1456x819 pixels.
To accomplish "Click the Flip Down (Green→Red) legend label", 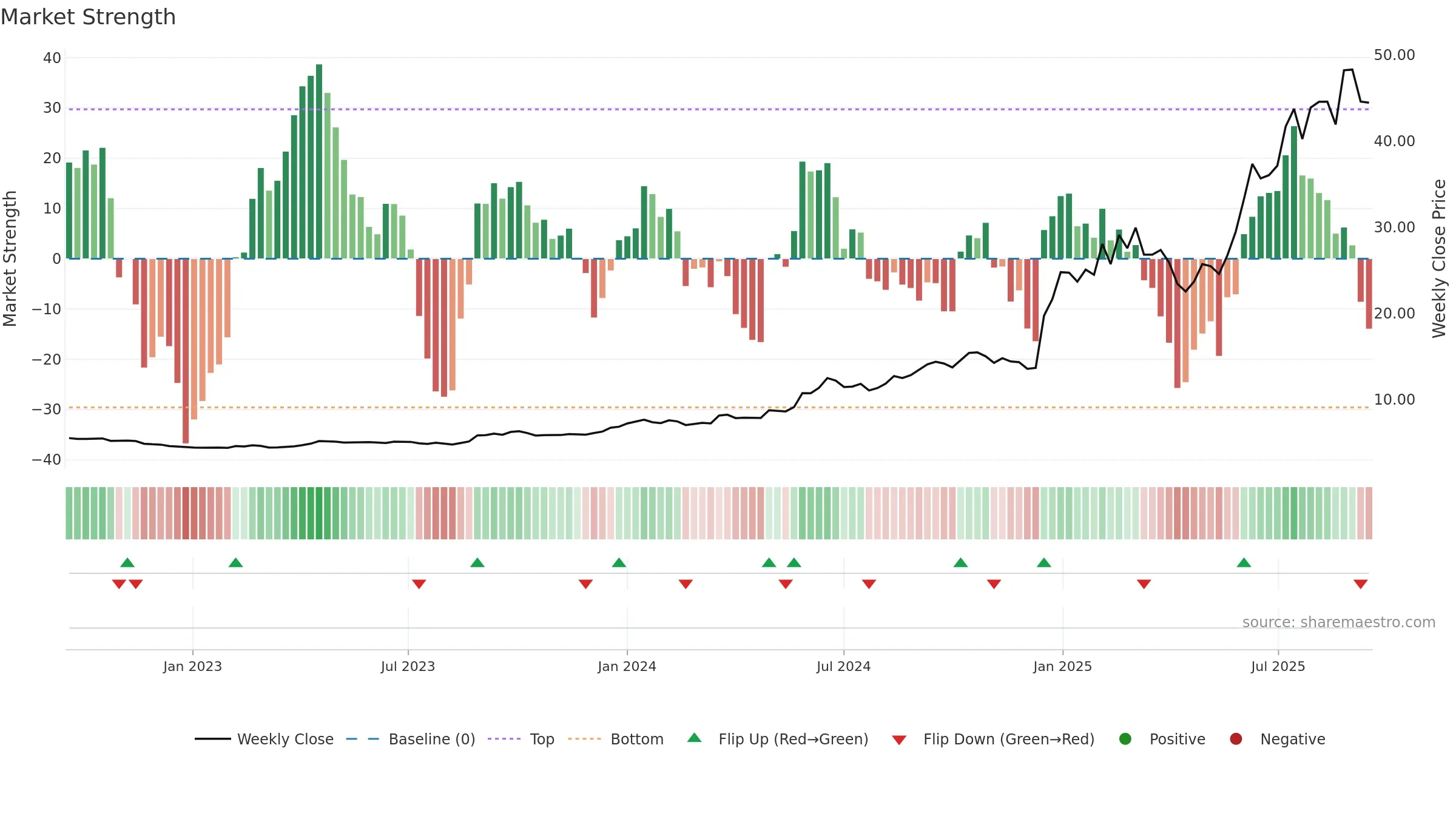I will [1009, 739].
